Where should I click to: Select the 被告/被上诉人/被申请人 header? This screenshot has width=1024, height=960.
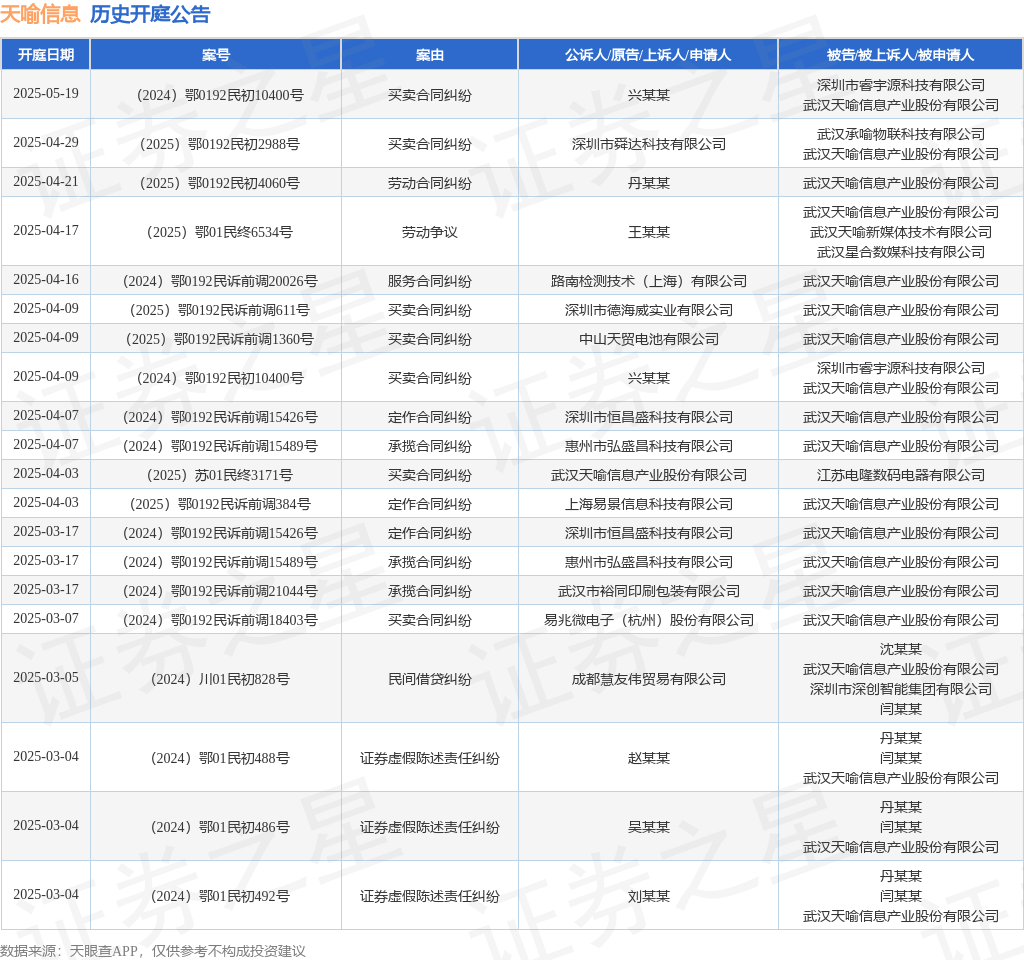tap(901, 55)
